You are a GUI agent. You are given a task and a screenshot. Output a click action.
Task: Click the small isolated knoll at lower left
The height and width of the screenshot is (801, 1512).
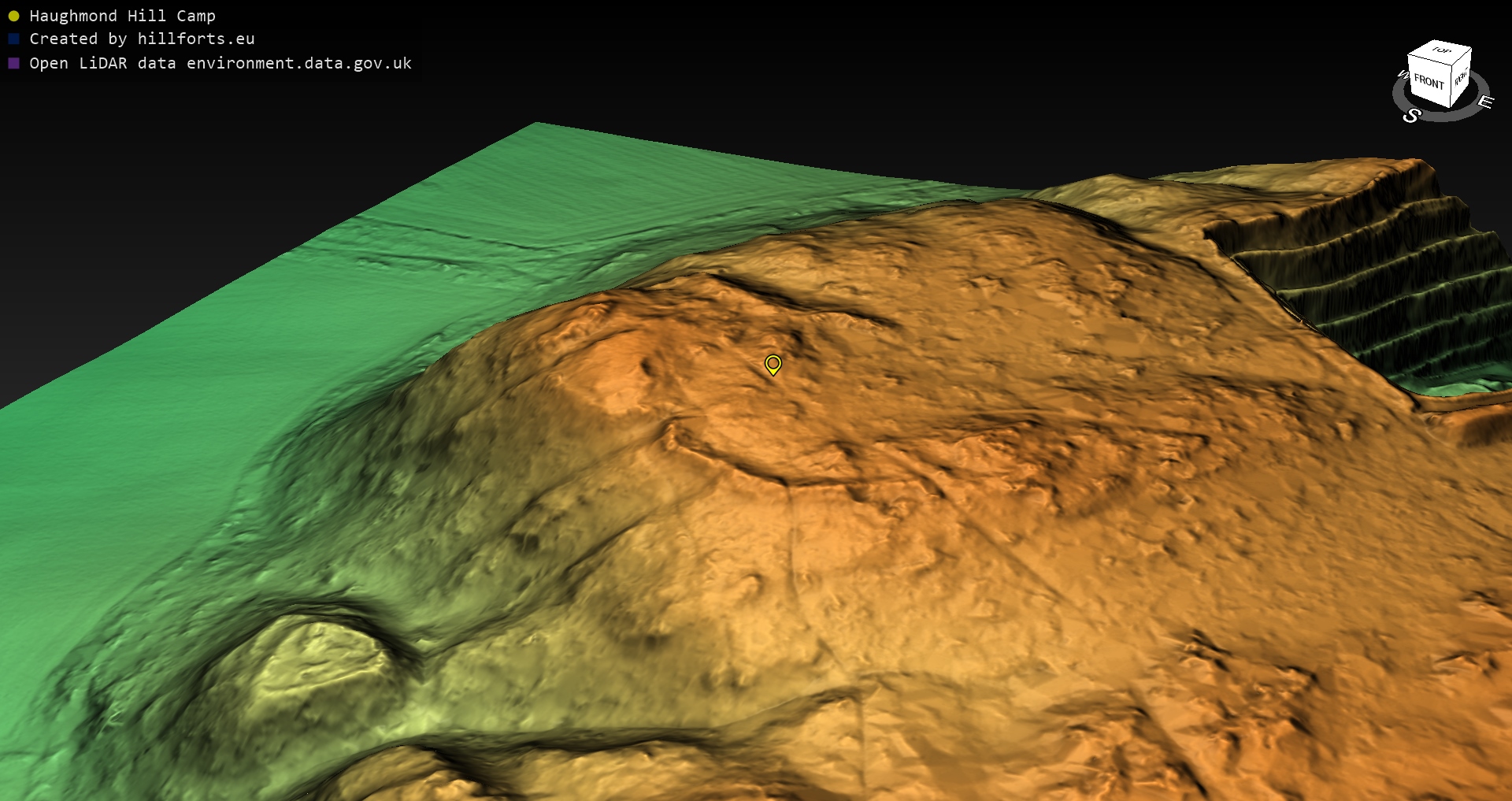315,669
